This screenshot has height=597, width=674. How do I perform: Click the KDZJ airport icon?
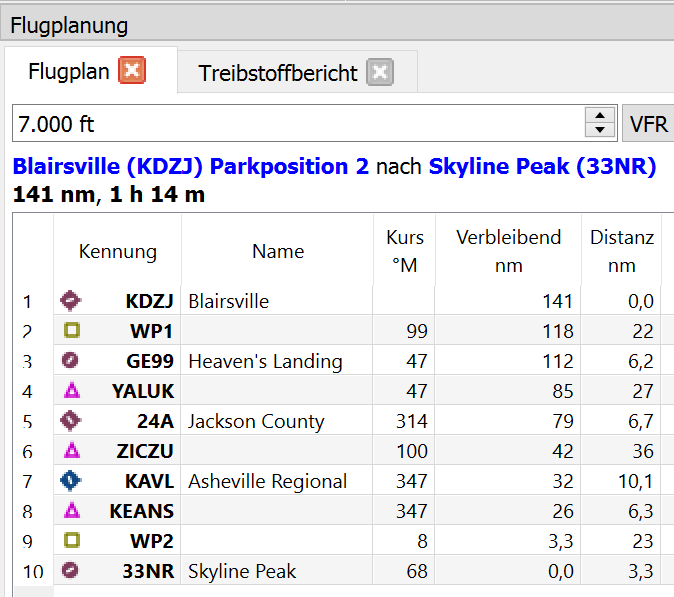[70, 300]
